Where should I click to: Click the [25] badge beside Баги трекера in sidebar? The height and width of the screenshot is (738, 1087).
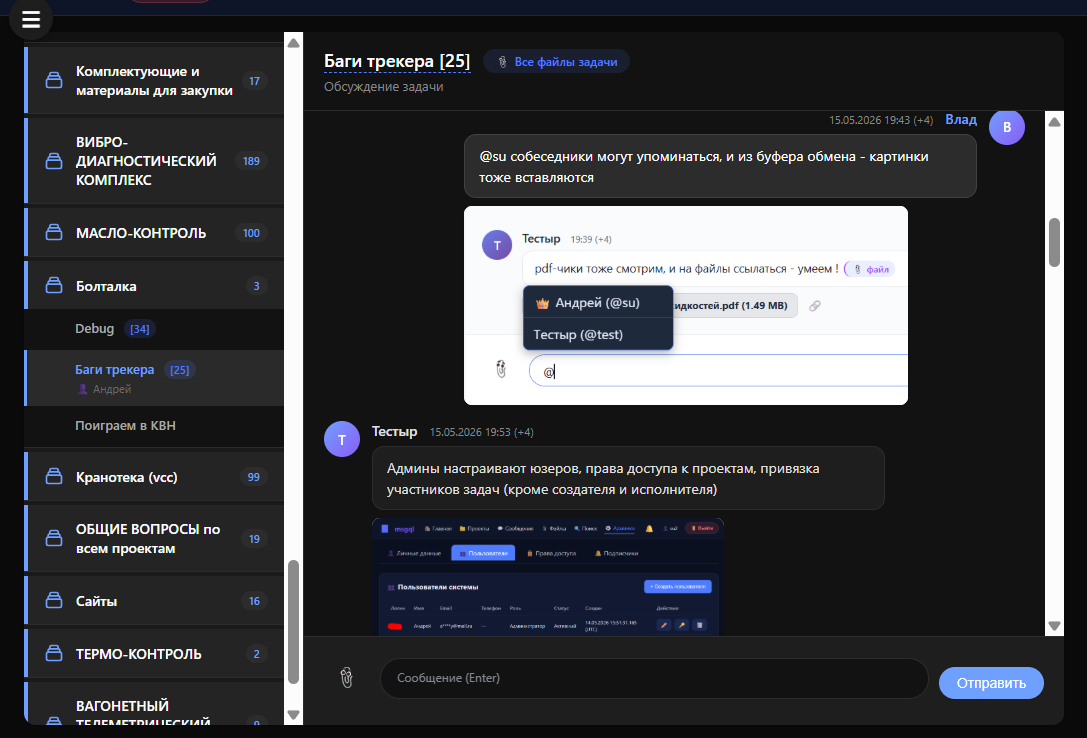(180, 370)
